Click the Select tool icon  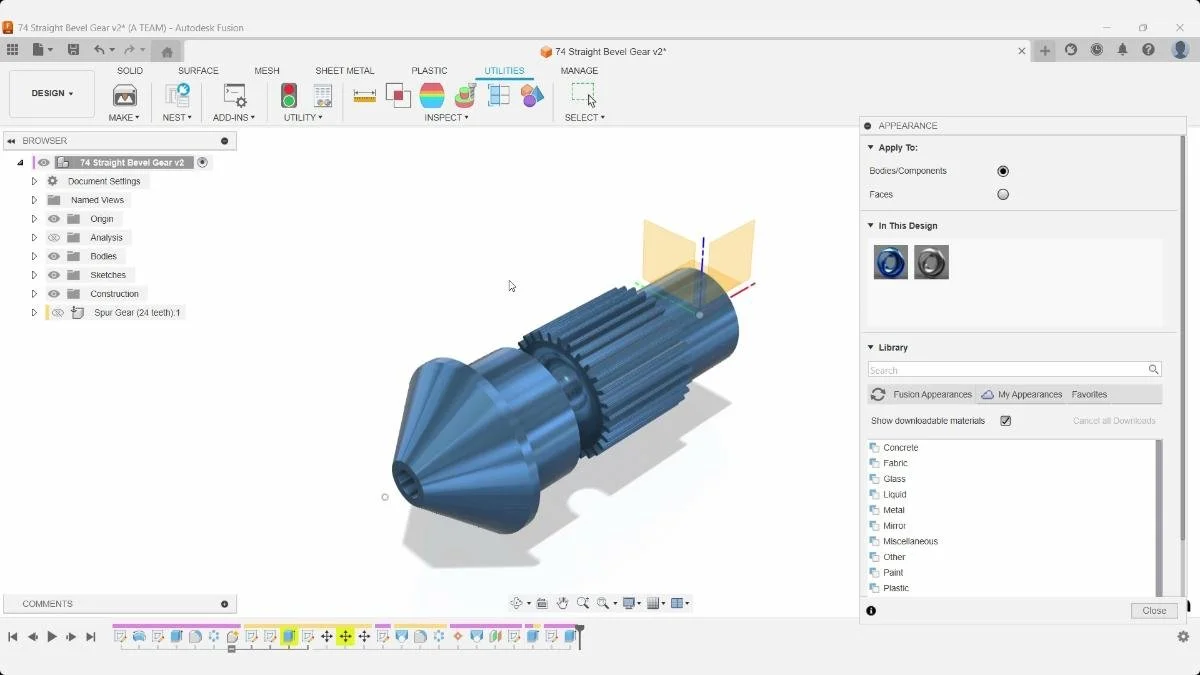click(x=584, y=94)
